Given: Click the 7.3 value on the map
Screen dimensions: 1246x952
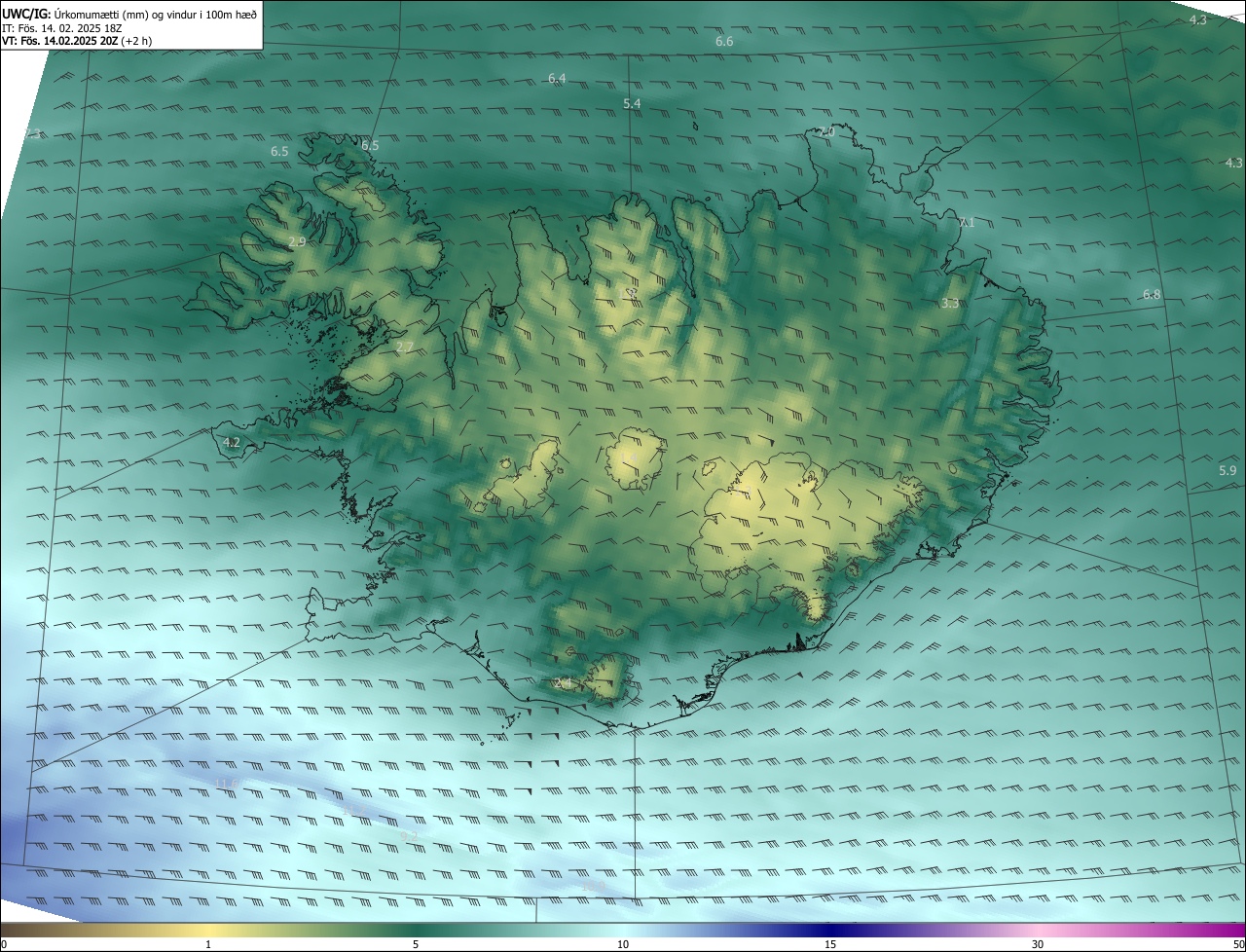Looking at the screenshot, I should click(33, 133).
